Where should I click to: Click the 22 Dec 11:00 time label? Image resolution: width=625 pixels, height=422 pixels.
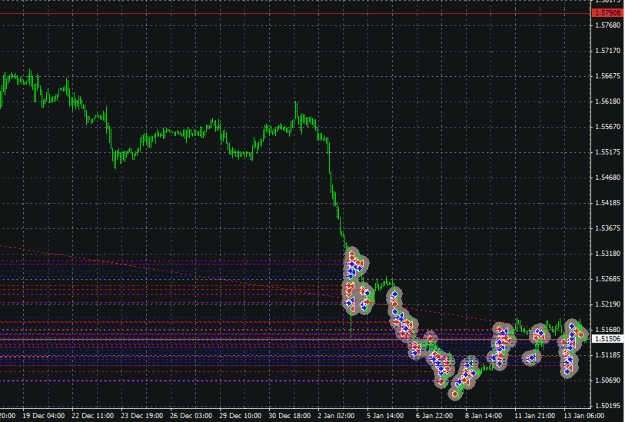(93, 415)
